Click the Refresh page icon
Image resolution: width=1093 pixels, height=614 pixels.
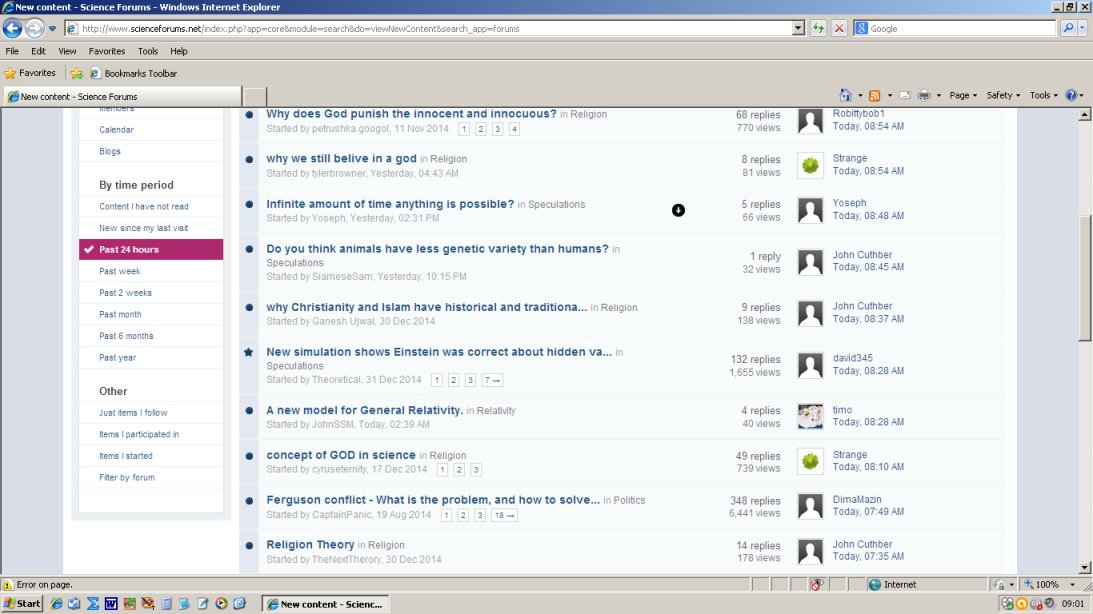coord(819,29)
